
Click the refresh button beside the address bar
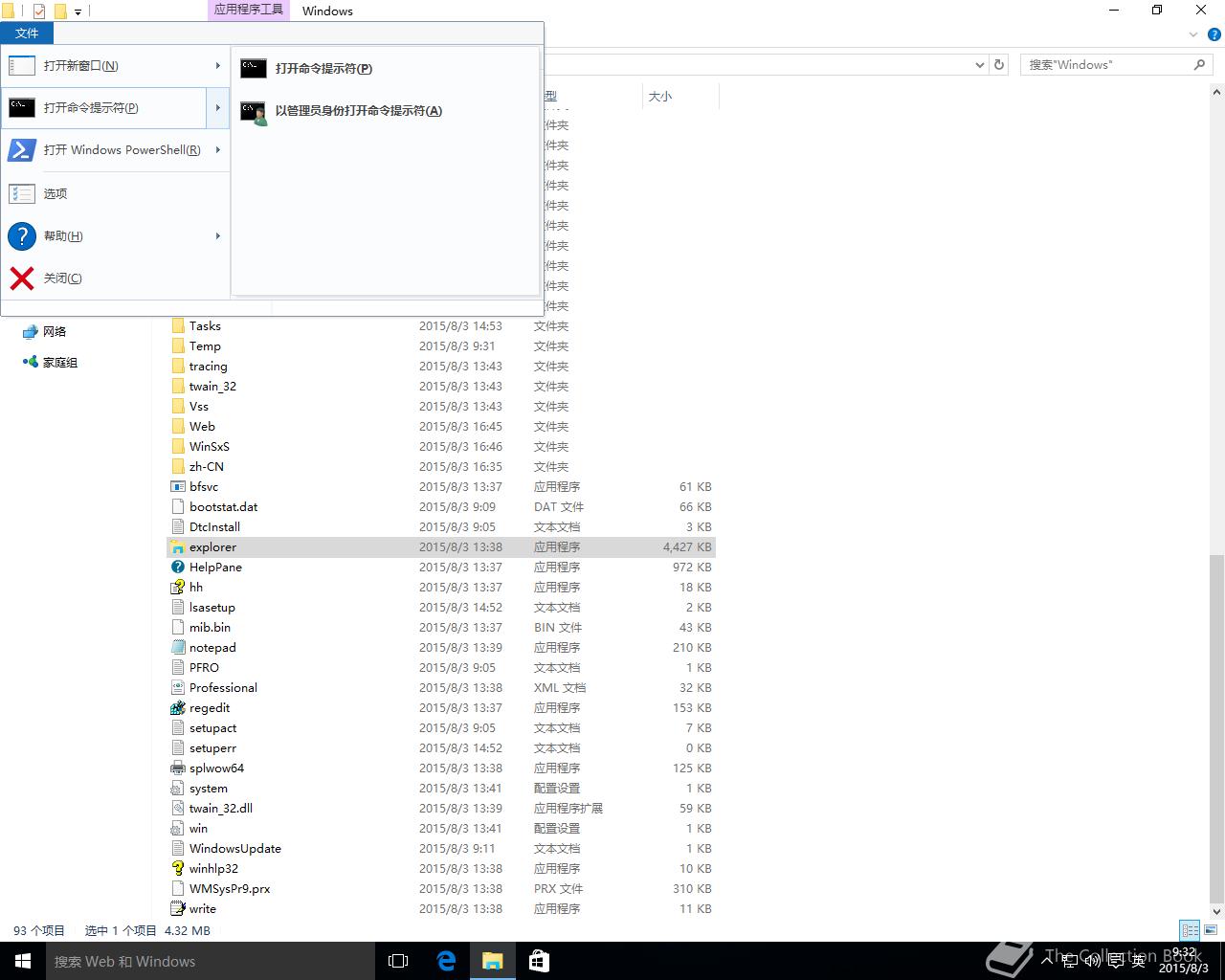click(x=999, y=65)
